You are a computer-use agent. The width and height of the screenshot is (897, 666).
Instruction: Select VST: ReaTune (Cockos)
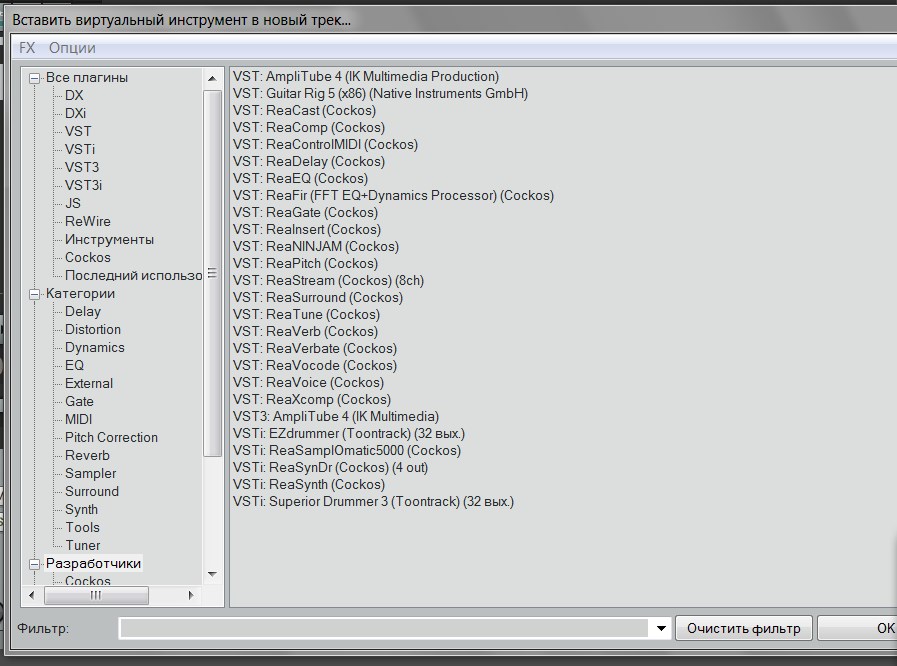point(306,315)
